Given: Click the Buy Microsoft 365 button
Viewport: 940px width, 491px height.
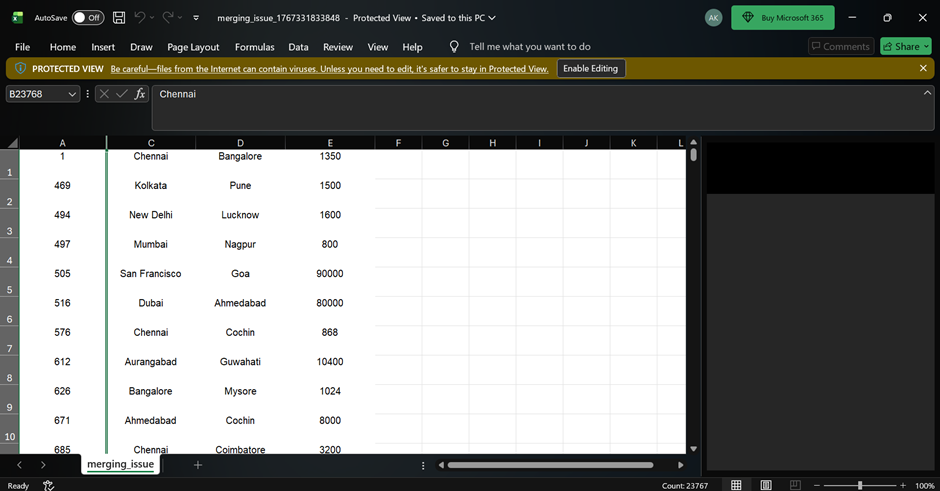Looking at the screenshot, I should (x=782, y=18).
